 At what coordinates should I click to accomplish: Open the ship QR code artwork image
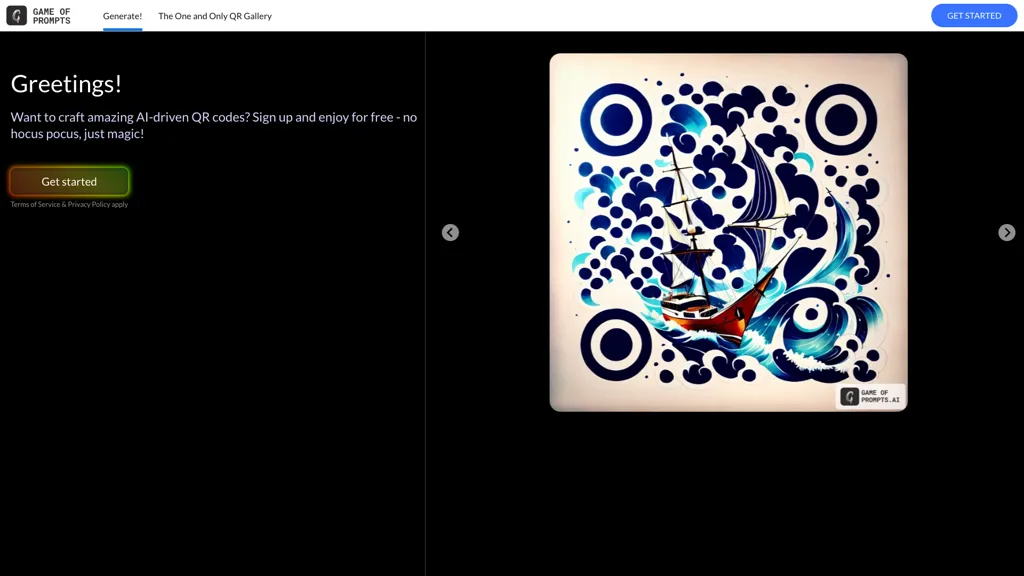[728, 232]
